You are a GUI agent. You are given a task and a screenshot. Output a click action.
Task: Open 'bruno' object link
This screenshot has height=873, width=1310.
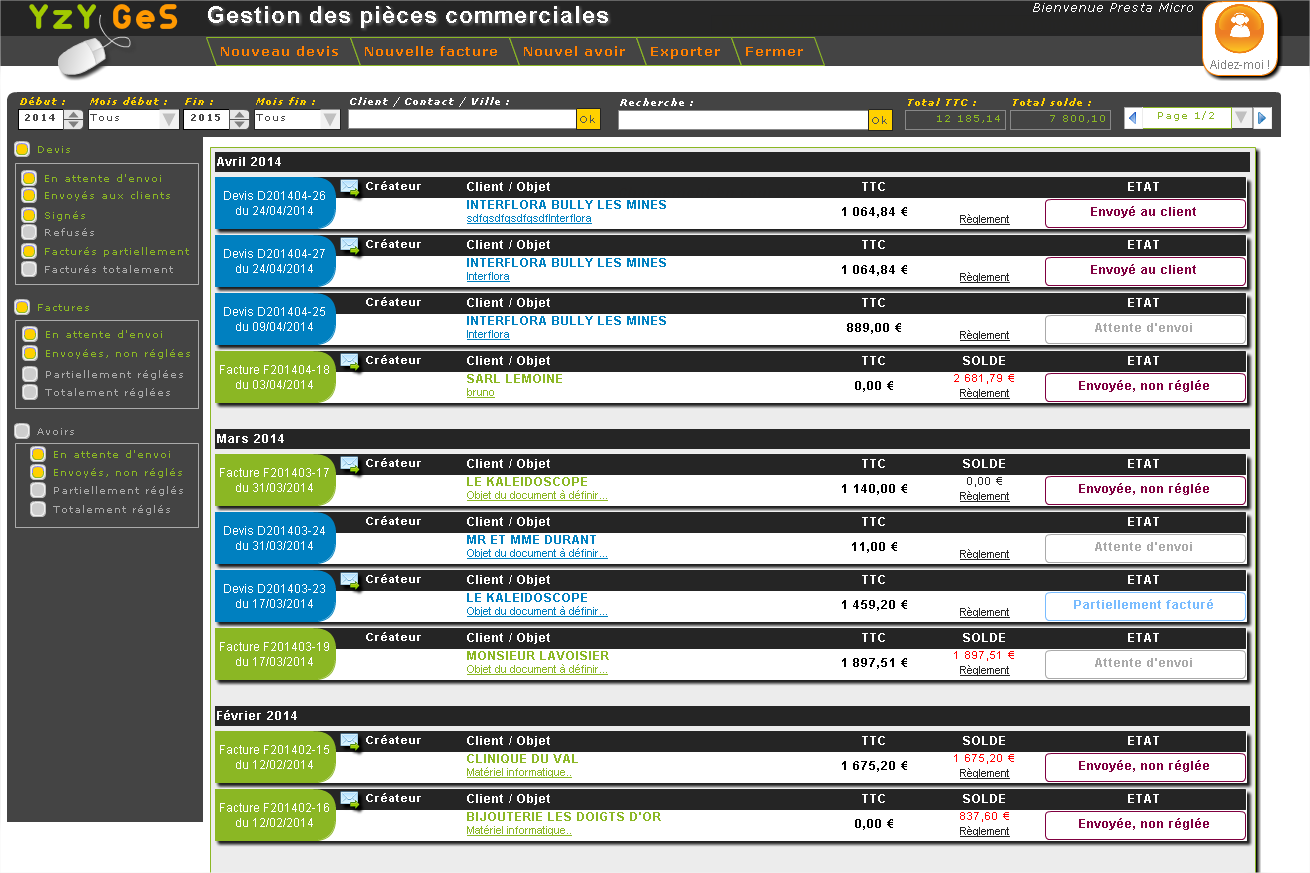480,392
